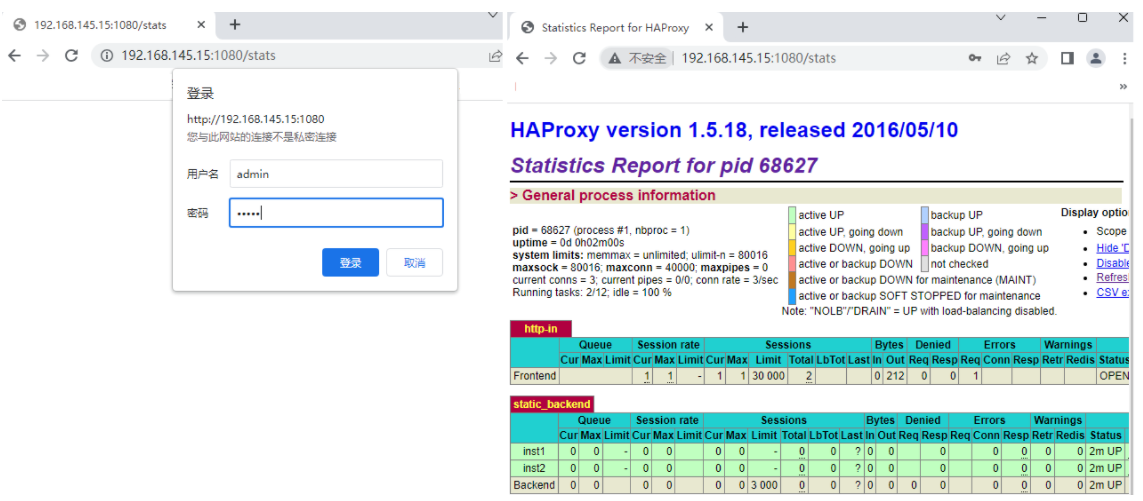Click the 3 000 limit cell in Backend row

pyautogui.click(x=765, y=485)
